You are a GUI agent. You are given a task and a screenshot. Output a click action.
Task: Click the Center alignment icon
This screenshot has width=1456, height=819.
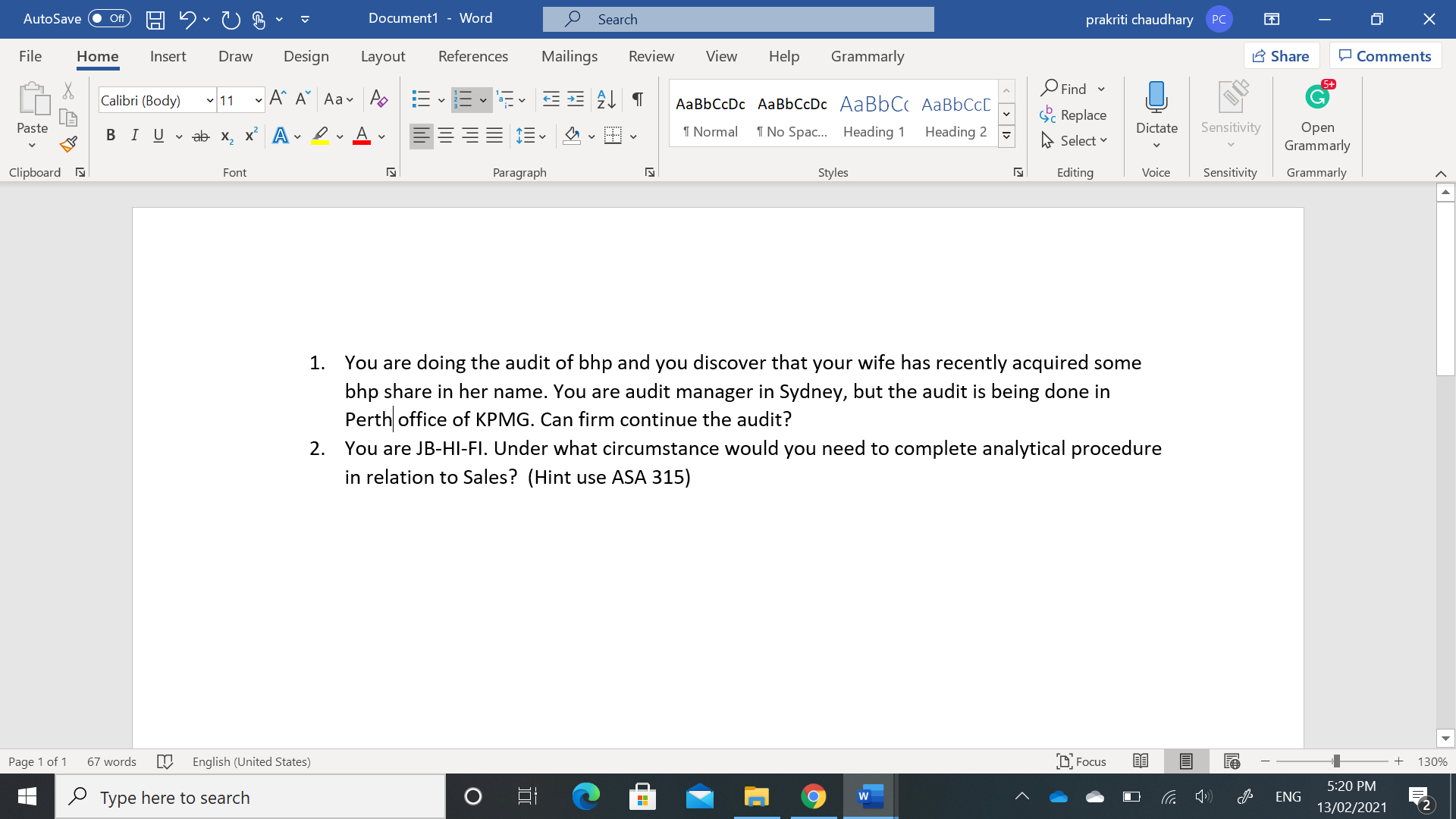[446, 136]
